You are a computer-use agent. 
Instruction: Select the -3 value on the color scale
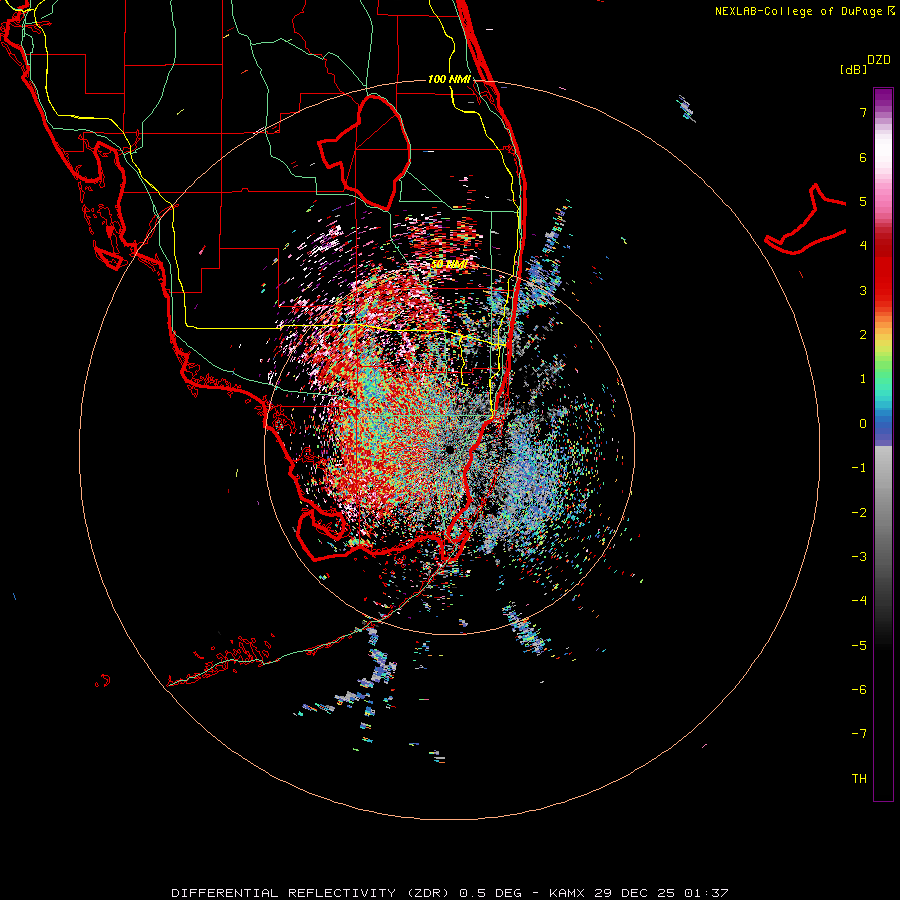tap(859, 557)
